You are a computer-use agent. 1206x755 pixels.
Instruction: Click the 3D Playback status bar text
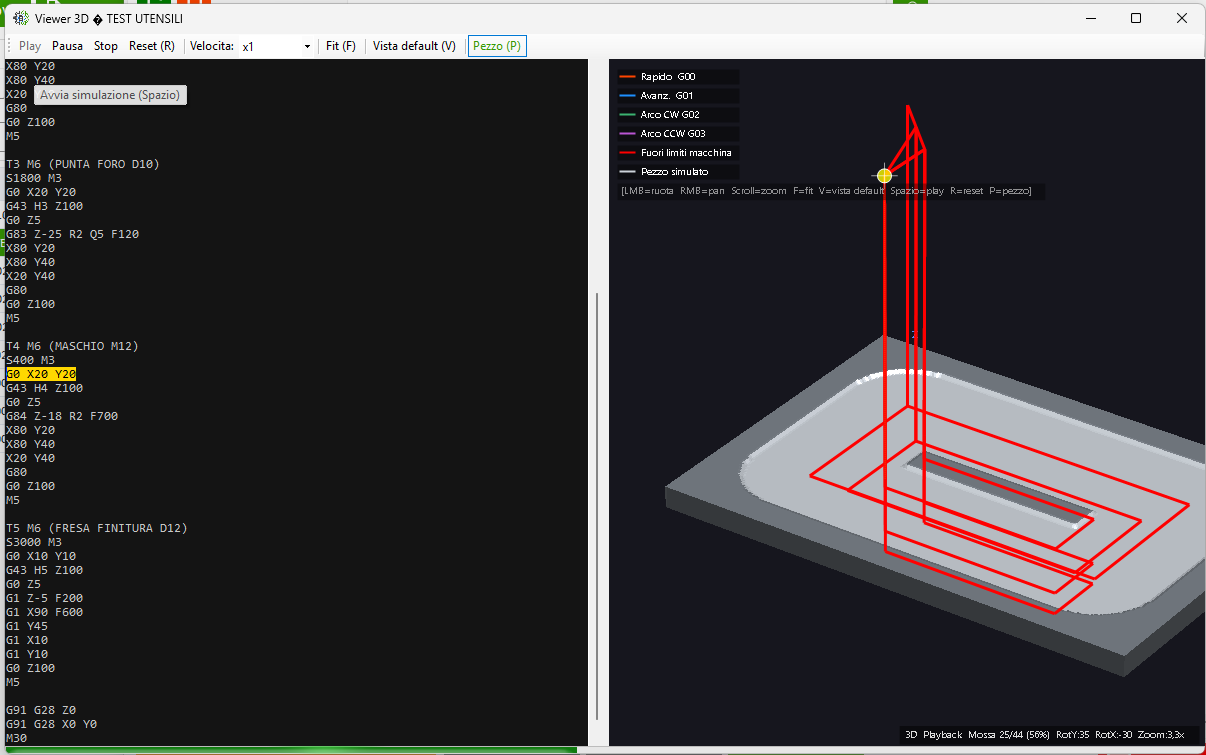pyautogui.click(x=1045, y=734)
